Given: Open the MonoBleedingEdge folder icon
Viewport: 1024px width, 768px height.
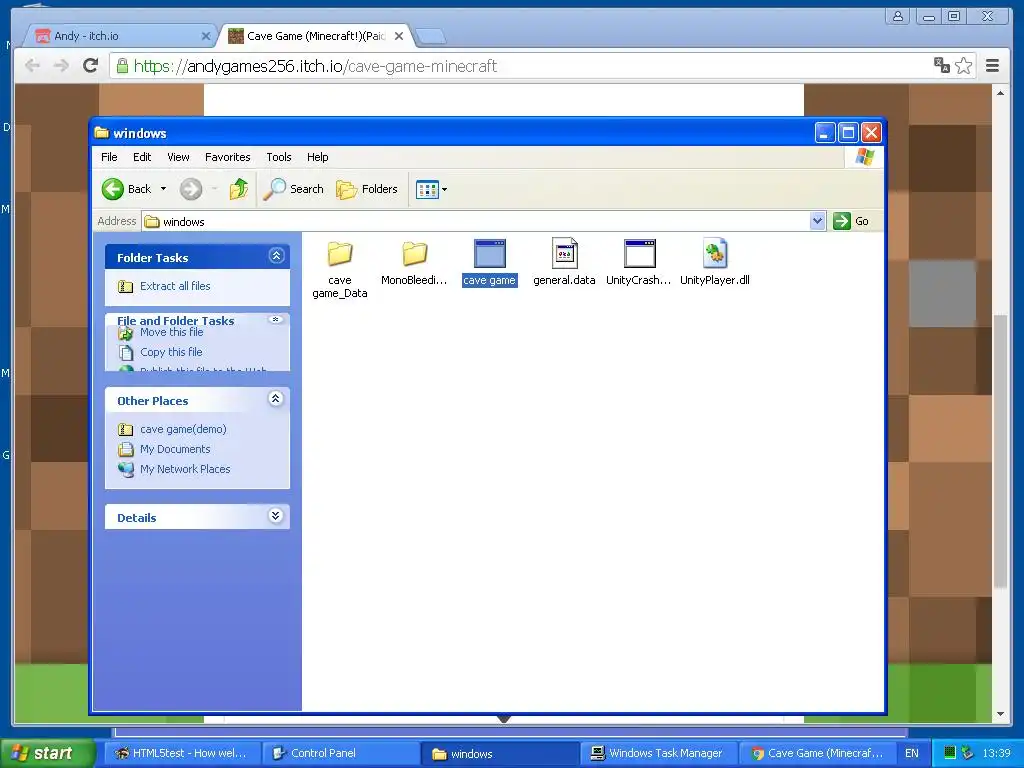Looking at the screenshot, I should pos(414,254).
